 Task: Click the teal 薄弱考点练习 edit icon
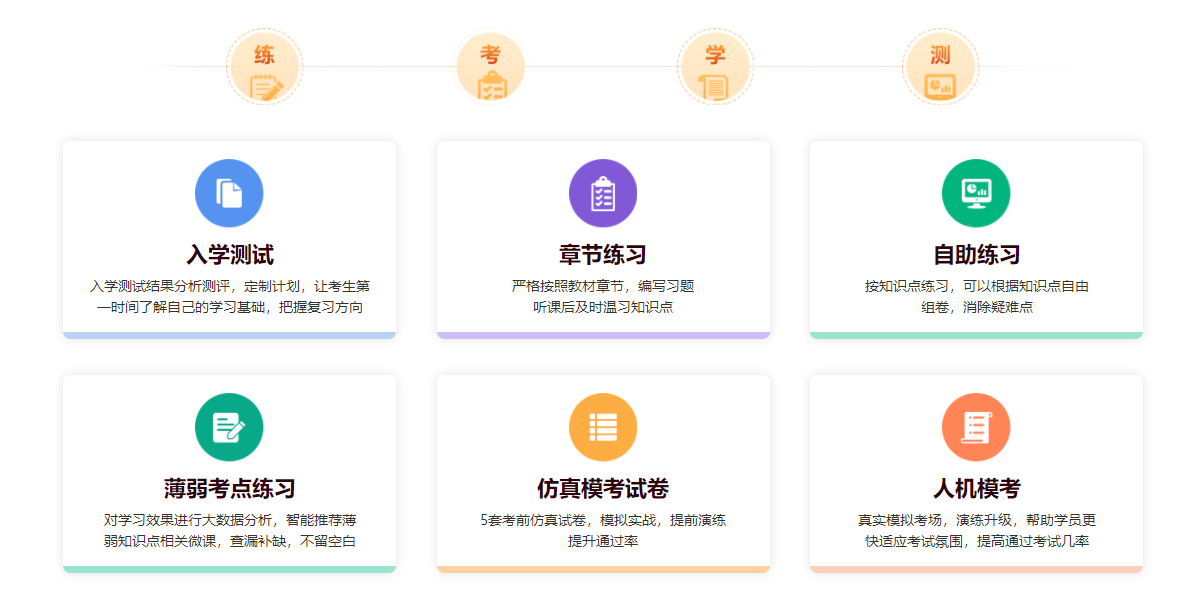tap(229, 427)
